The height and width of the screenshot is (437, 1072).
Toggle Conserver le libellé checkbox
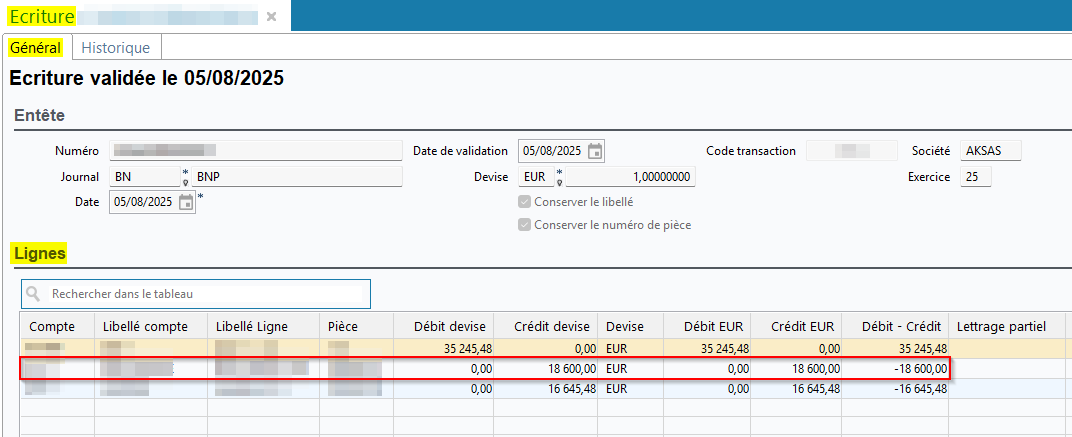pyautogui.click(x=525, y=202)
